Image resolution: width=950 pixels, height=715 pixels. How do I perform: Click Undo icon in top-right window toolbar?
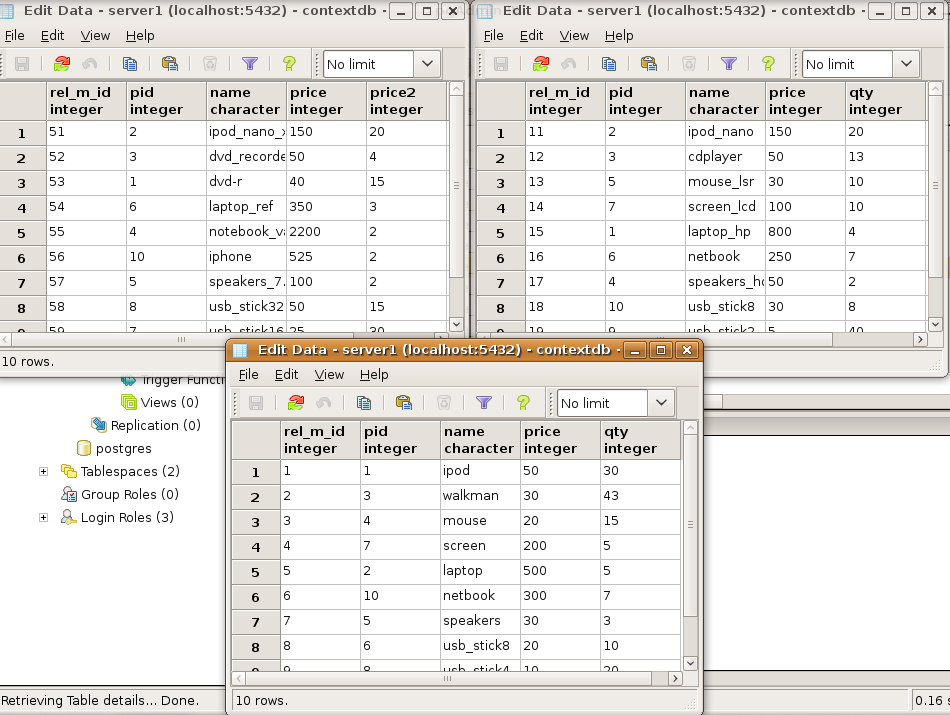569,64
